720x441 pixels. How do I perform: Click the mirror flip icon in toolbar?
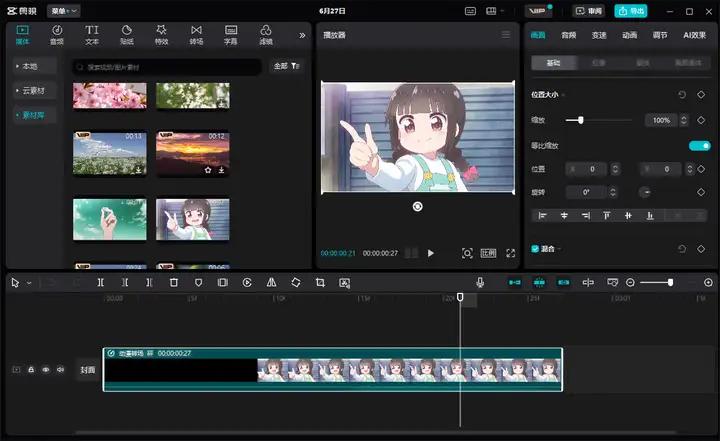coord(271,283)
